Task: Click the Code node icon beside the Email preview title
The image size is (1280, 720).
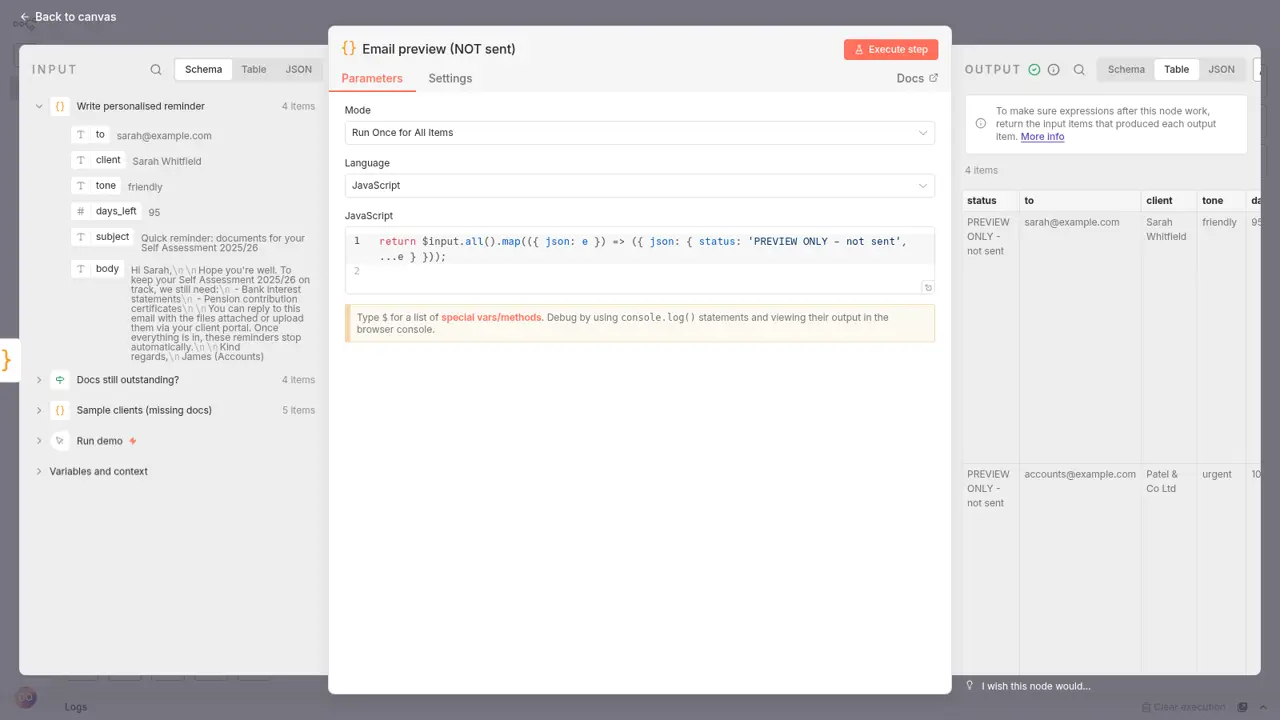Action: [349, 48]
